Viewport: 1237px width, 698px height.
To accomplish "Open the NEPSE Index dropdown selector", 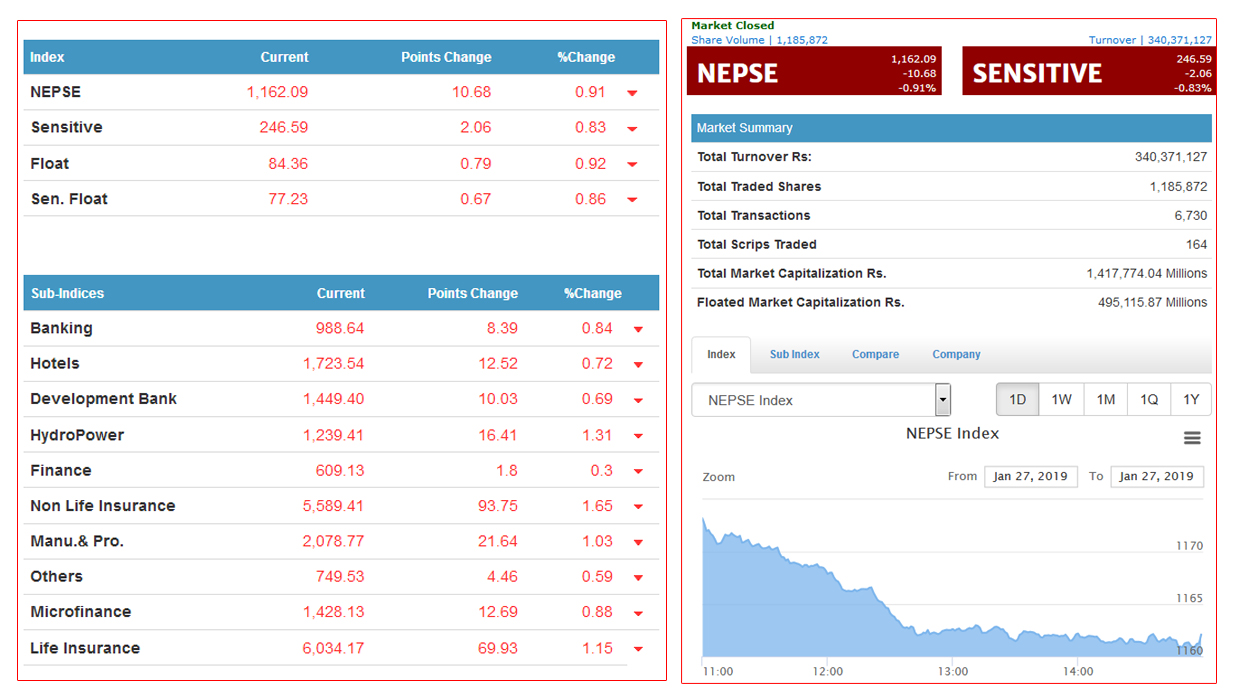I will 821,400.
